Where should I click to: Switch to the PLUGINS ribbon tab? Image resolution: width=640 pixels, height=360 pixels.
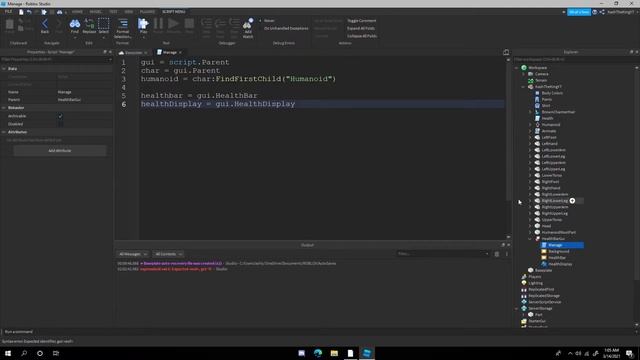[147, 12]
